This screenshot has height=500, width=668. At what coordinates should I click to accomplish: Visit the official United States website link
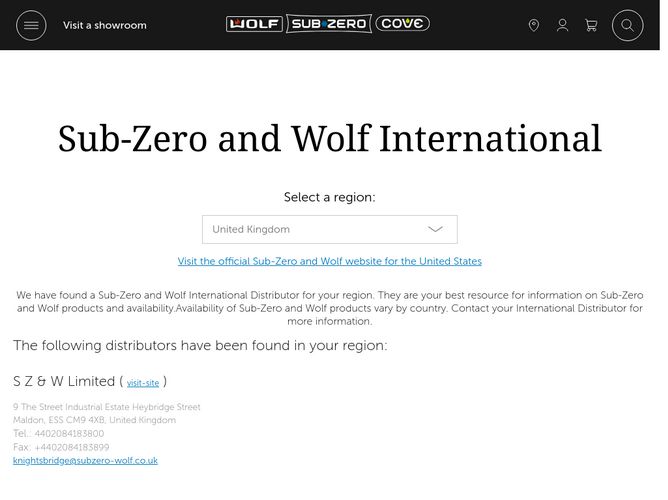click(330, 261)
